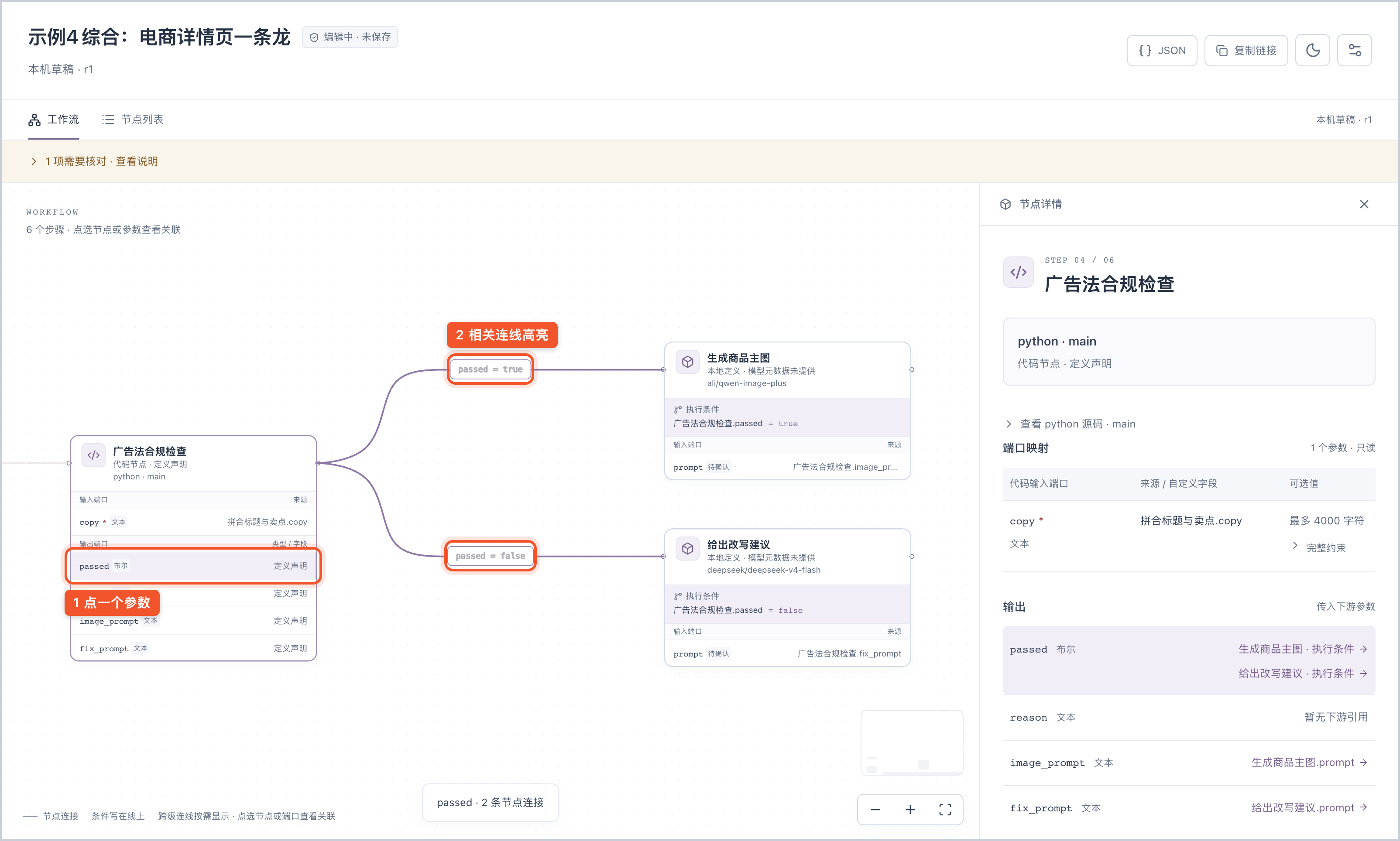Copy the share link via 复制链接

point(1246,51)
